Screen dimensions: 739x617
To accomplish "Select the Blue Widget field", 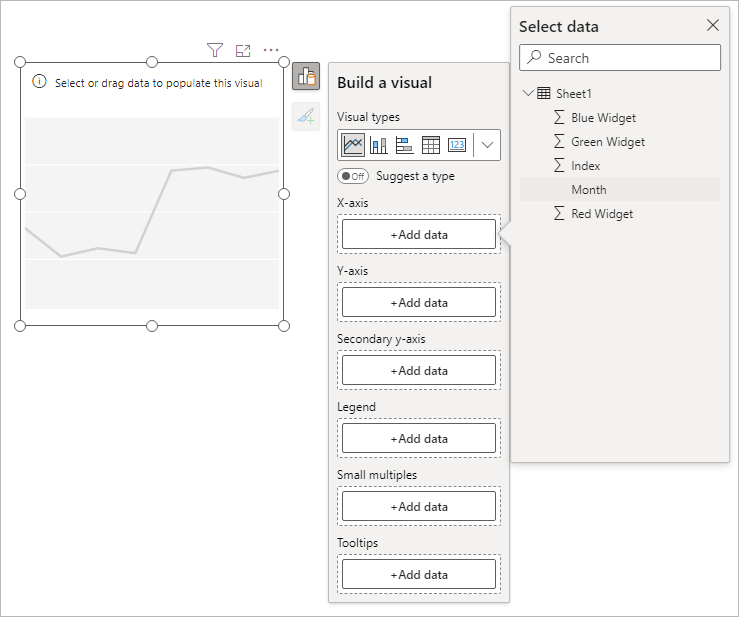I will [x=620, y=117].
